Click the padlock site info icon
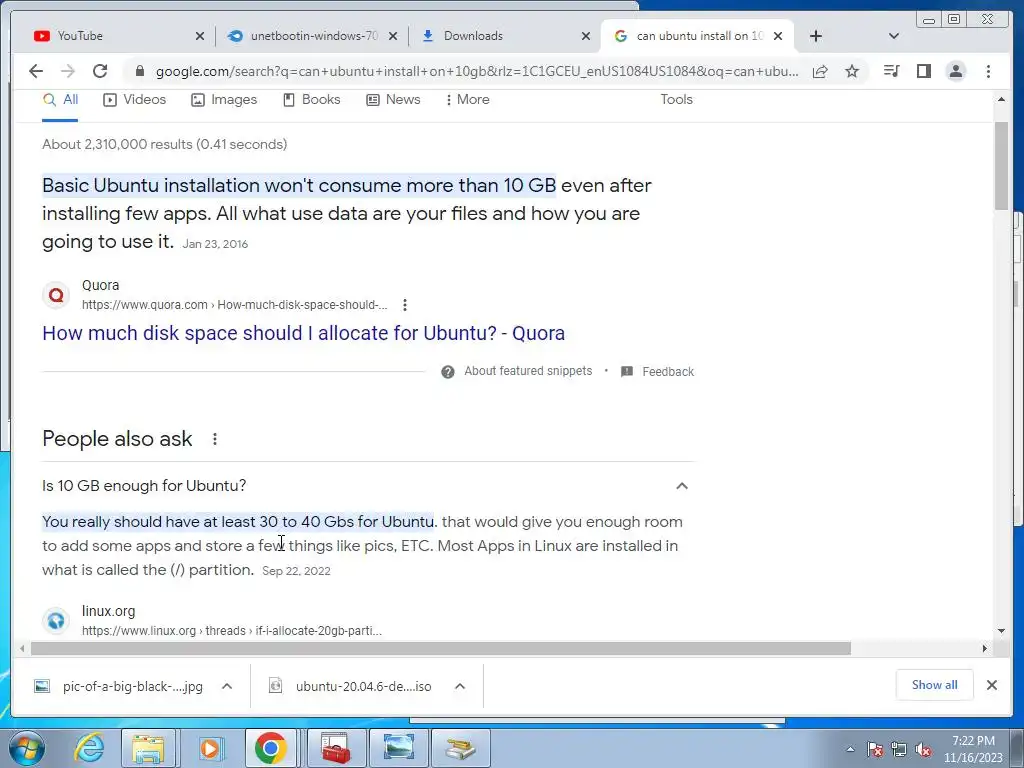This screenshot has width=1024, height=768. (x=139, y=71)
